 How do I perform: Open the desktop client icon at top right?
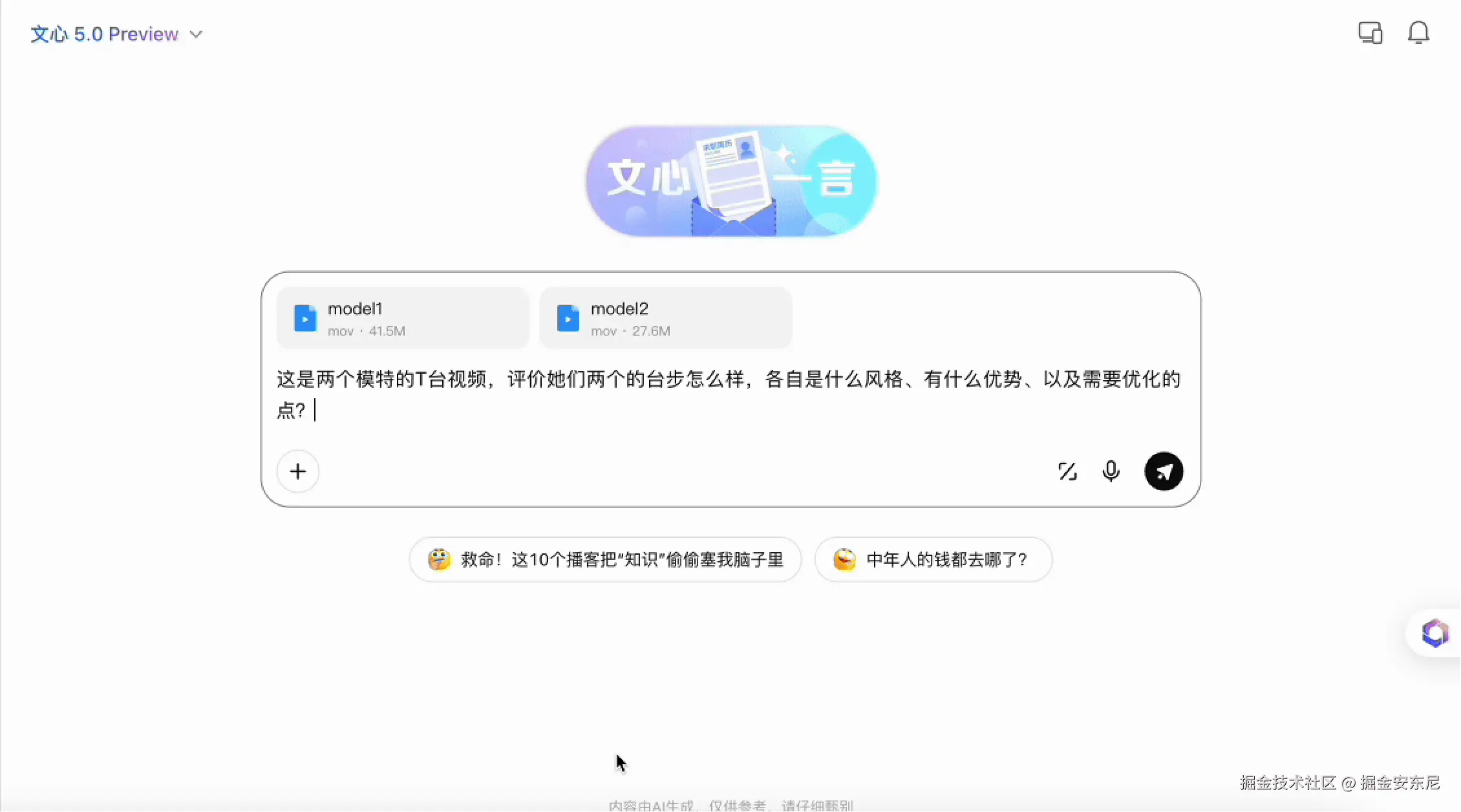point(1370,33)
